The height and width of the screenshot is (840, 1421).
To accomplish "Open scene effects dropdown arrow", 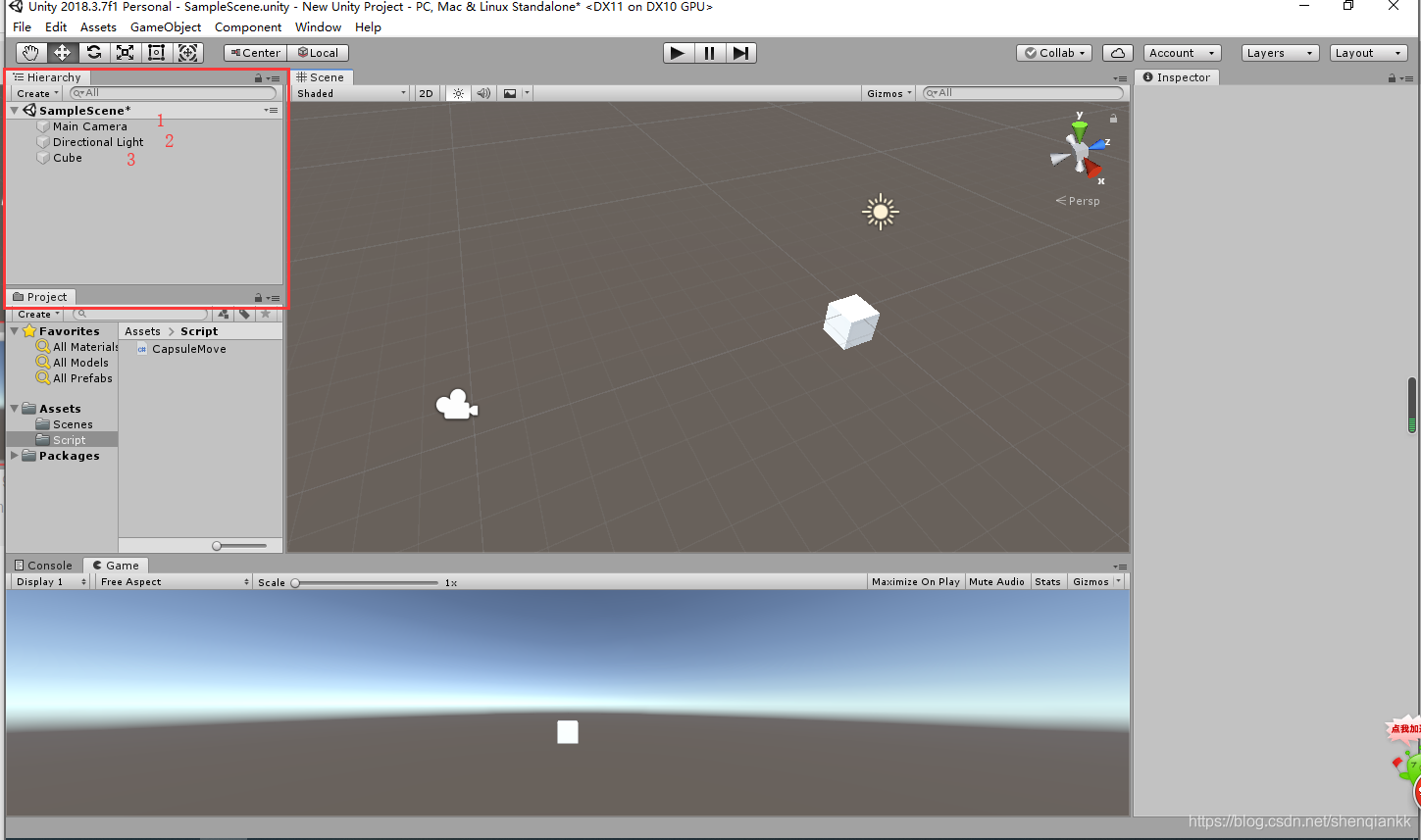I will click(x=527, y=93).
